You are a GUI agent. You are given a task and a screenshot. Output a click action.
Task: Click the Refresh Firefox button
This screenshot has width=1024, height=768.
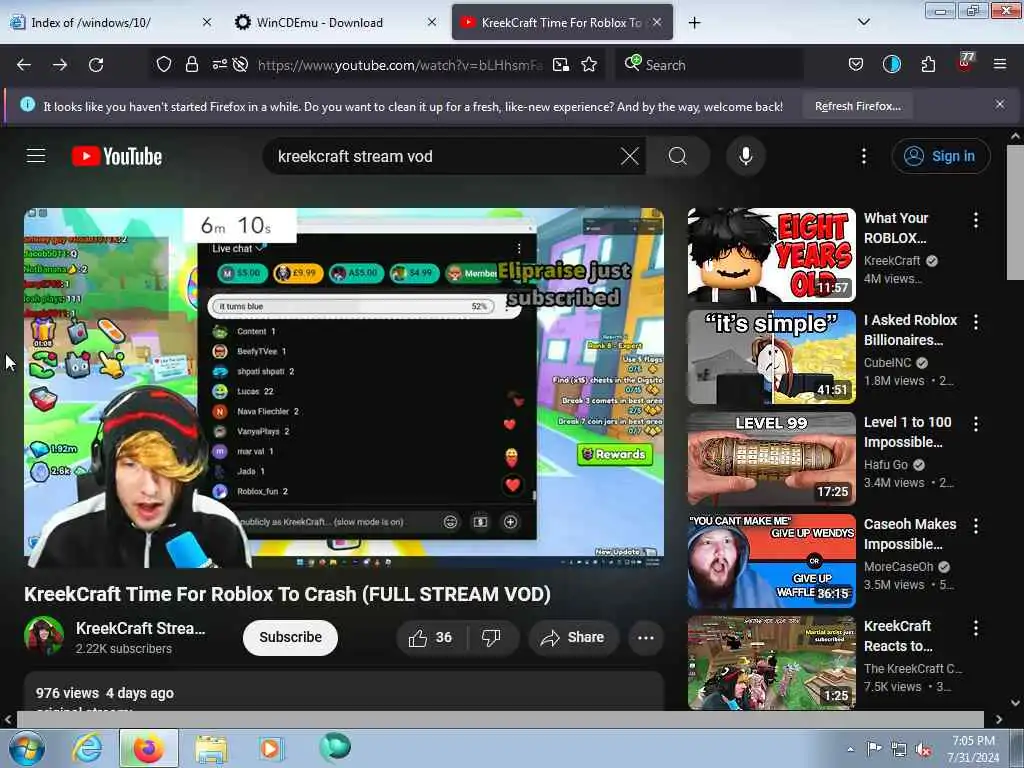click(x=857, y=106)
